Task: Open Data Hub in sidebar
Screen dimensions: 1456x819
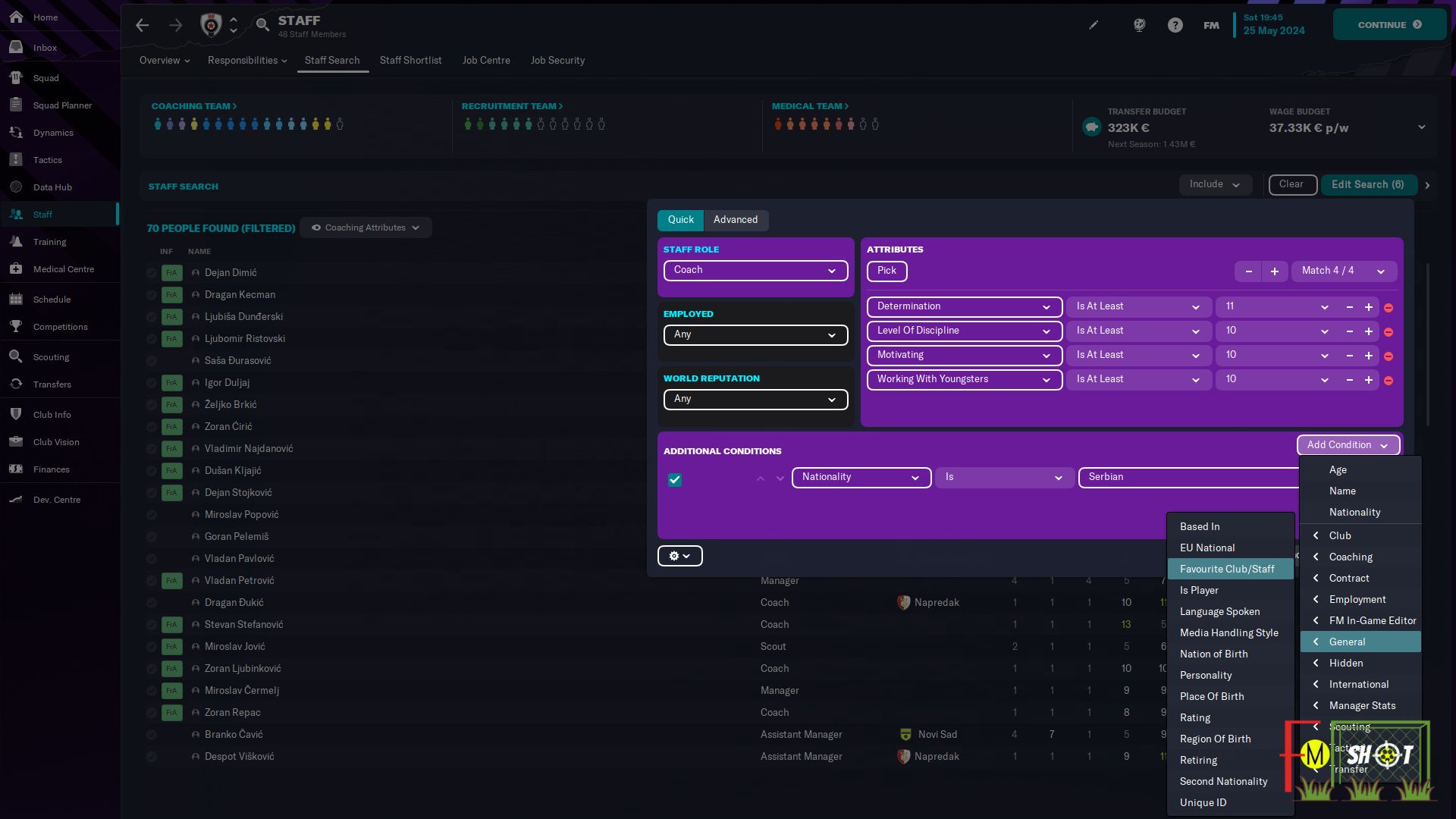Action: point(52,187)
